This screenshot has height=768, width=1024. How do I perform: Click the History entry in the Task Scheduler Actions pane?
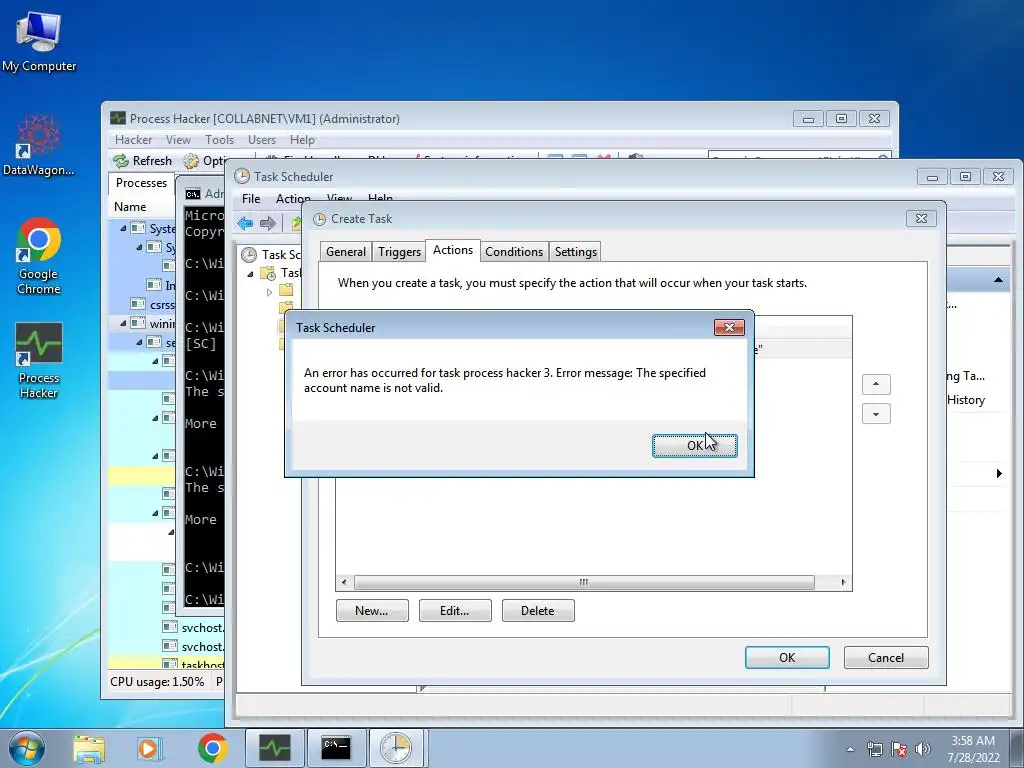965,400
